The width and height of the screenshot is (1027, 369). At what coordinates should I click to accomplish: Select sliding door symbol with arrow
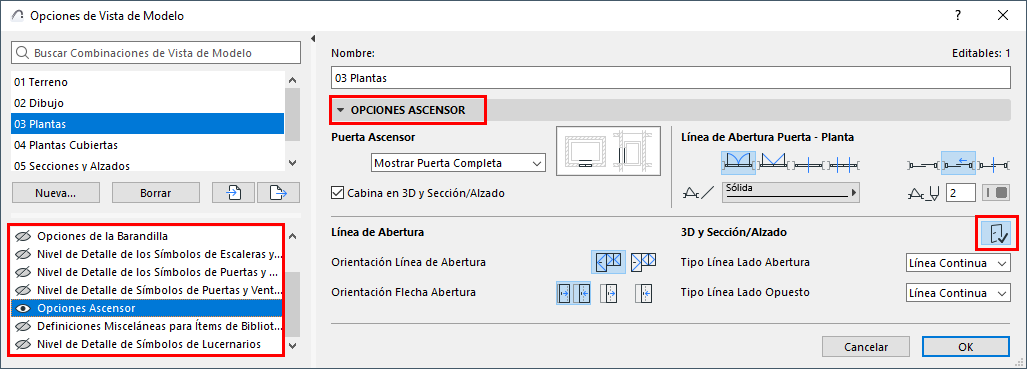[x=959, y=162]
